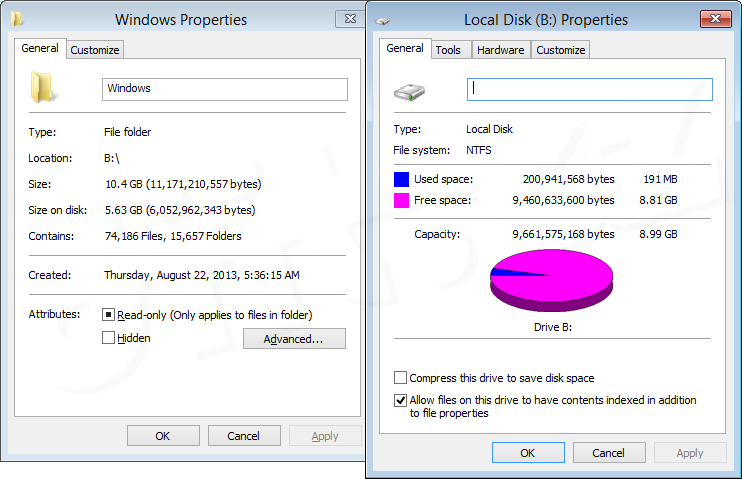Image resolution: width=742 pixels, height=479 pixels.
Task: Click the magenta Free space color box
Action: pos(401,200)
